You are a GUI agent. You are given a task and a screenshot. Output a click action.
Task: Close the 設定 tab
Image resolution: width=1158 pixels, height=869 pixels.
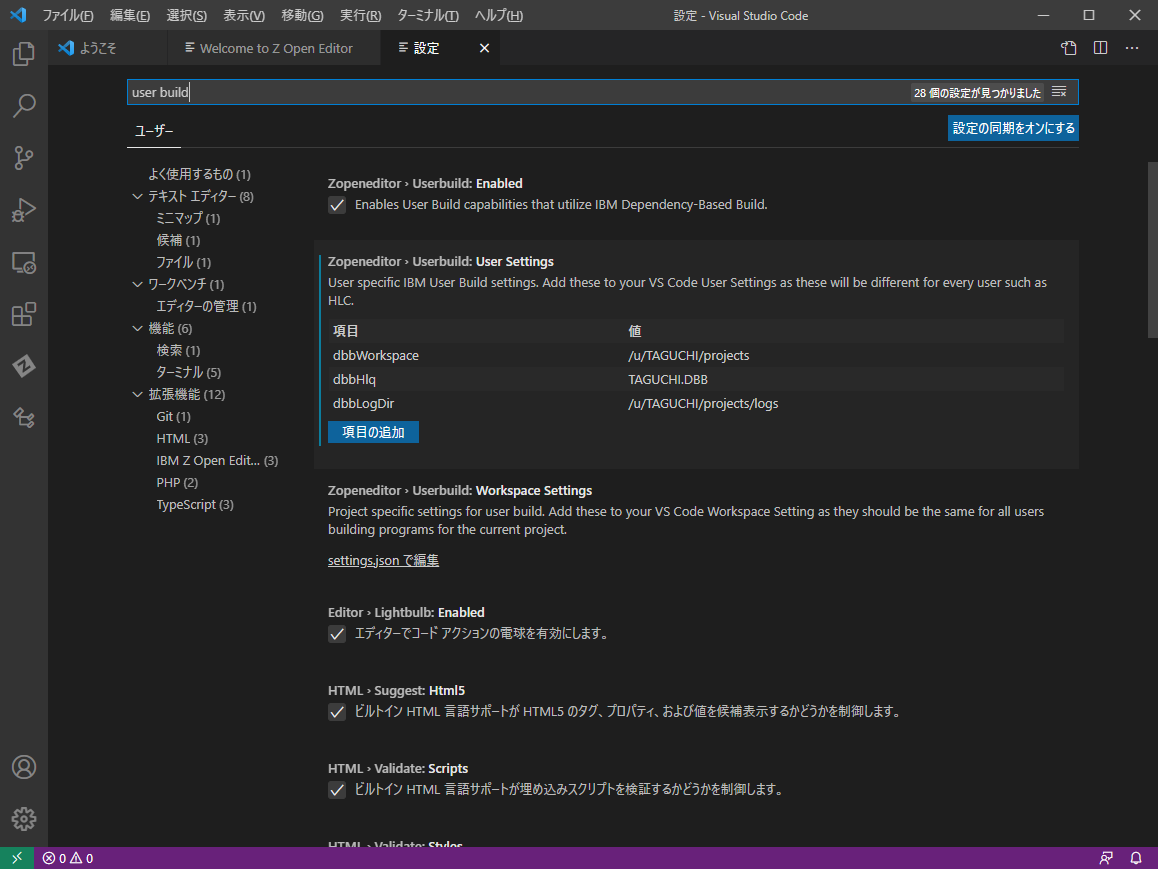[484, 48]
